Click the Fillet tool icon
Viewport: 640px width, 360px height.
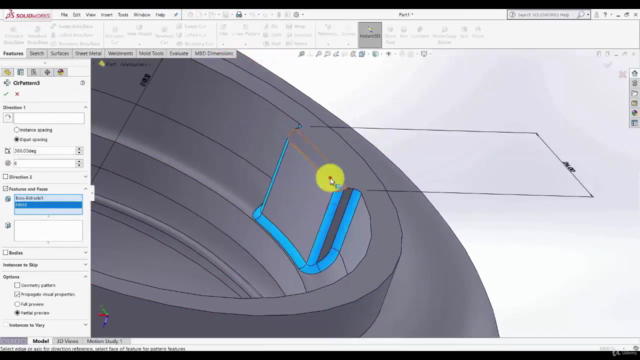click(x=223, y=31)
